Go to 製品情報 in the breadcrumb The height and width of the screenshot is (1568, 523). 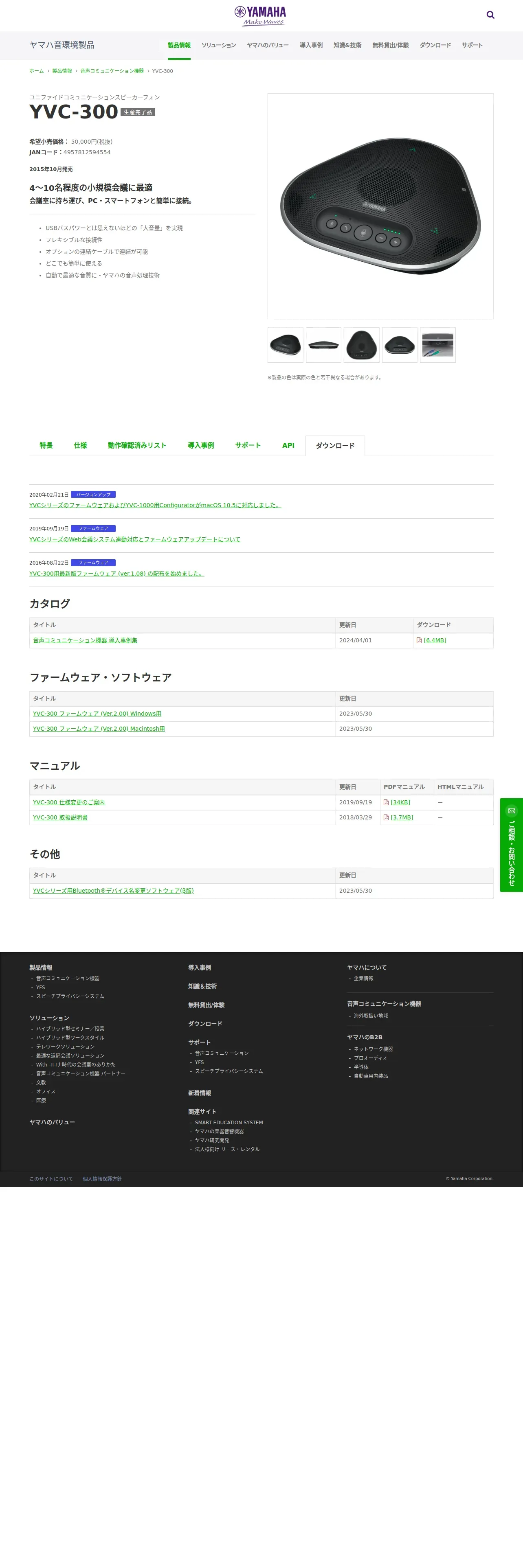point(62,71)
